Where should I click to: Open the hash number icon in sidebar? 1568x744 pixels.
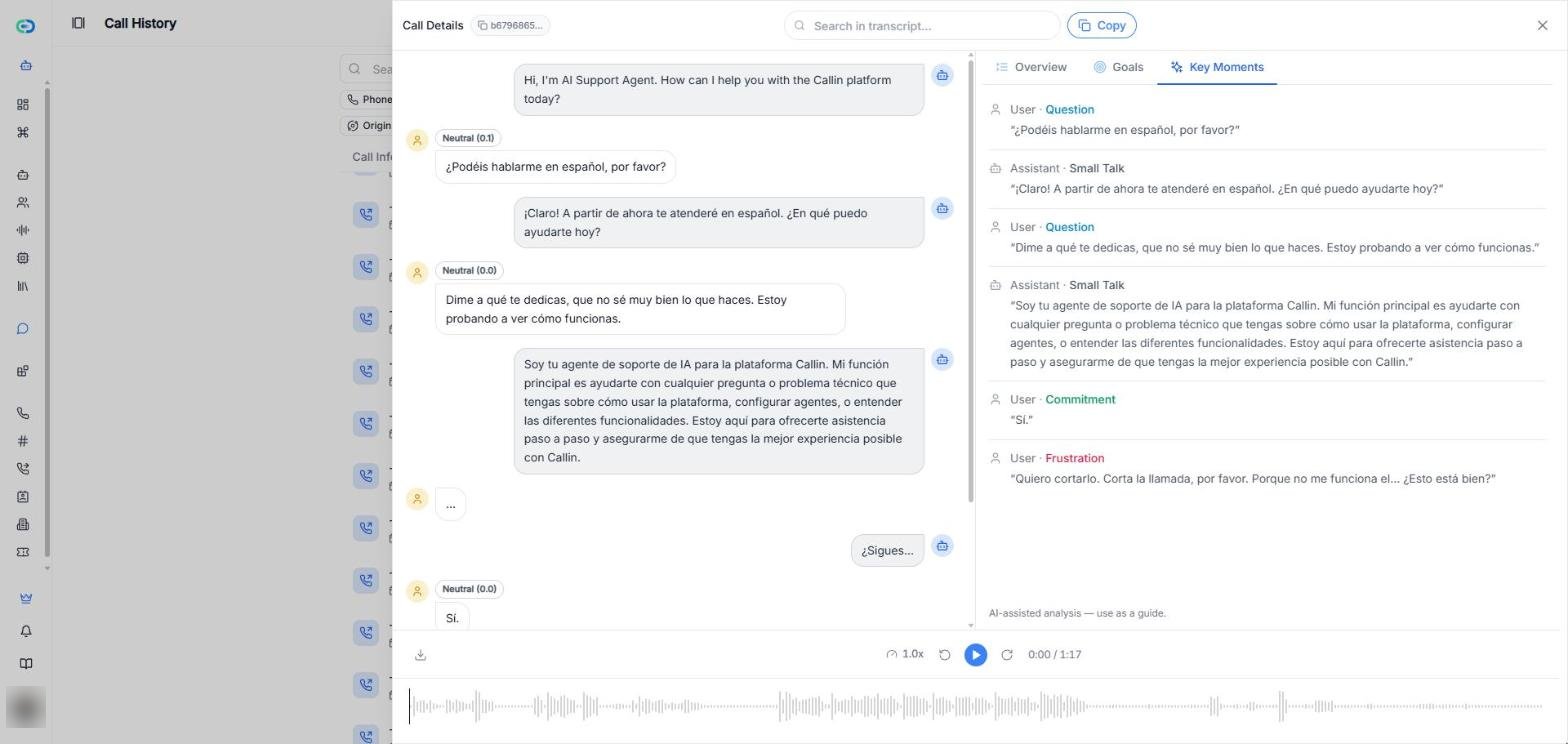tap(23, 441)
